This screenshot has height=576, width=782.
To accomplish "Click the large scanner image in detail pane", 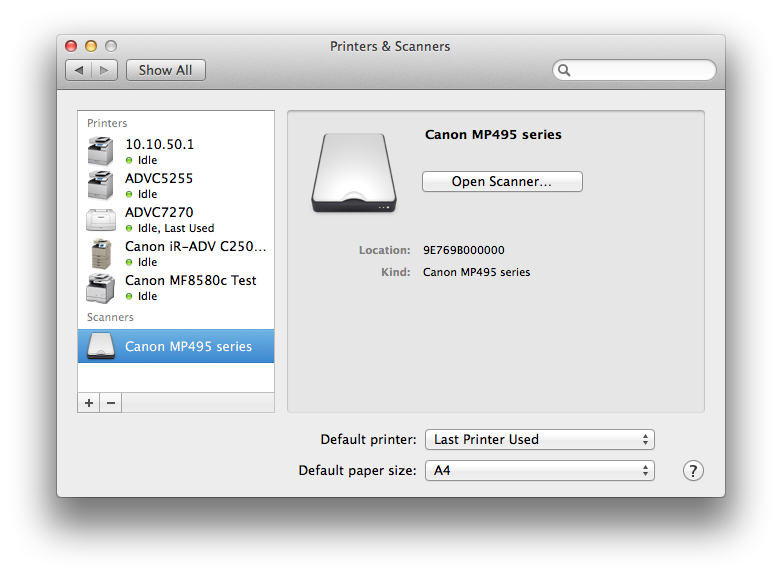I will pos(354,173).
